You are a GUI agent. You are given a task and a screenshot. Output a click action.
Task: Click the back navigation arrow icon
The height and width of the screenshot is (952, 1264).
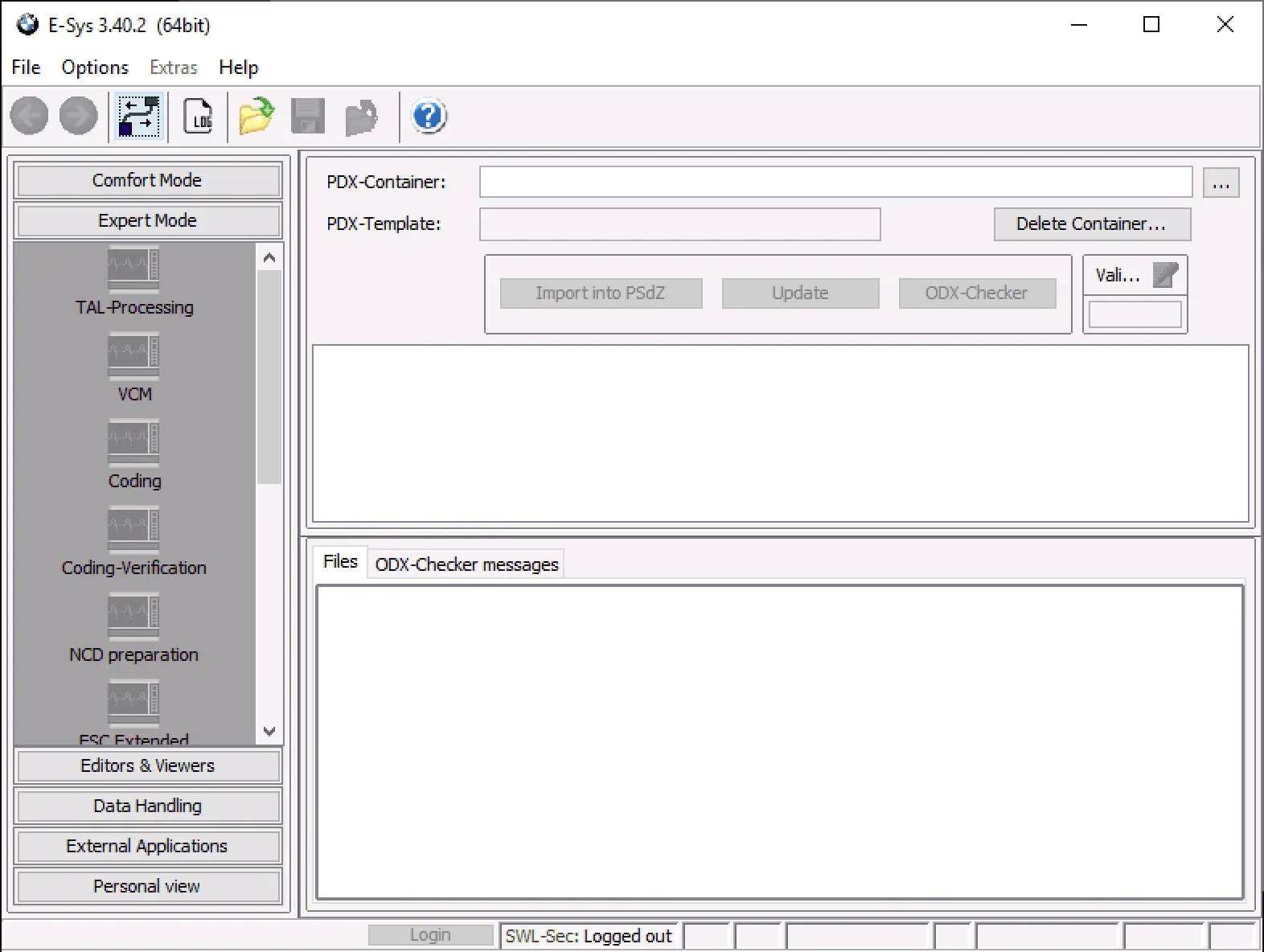tap(29, 117)
